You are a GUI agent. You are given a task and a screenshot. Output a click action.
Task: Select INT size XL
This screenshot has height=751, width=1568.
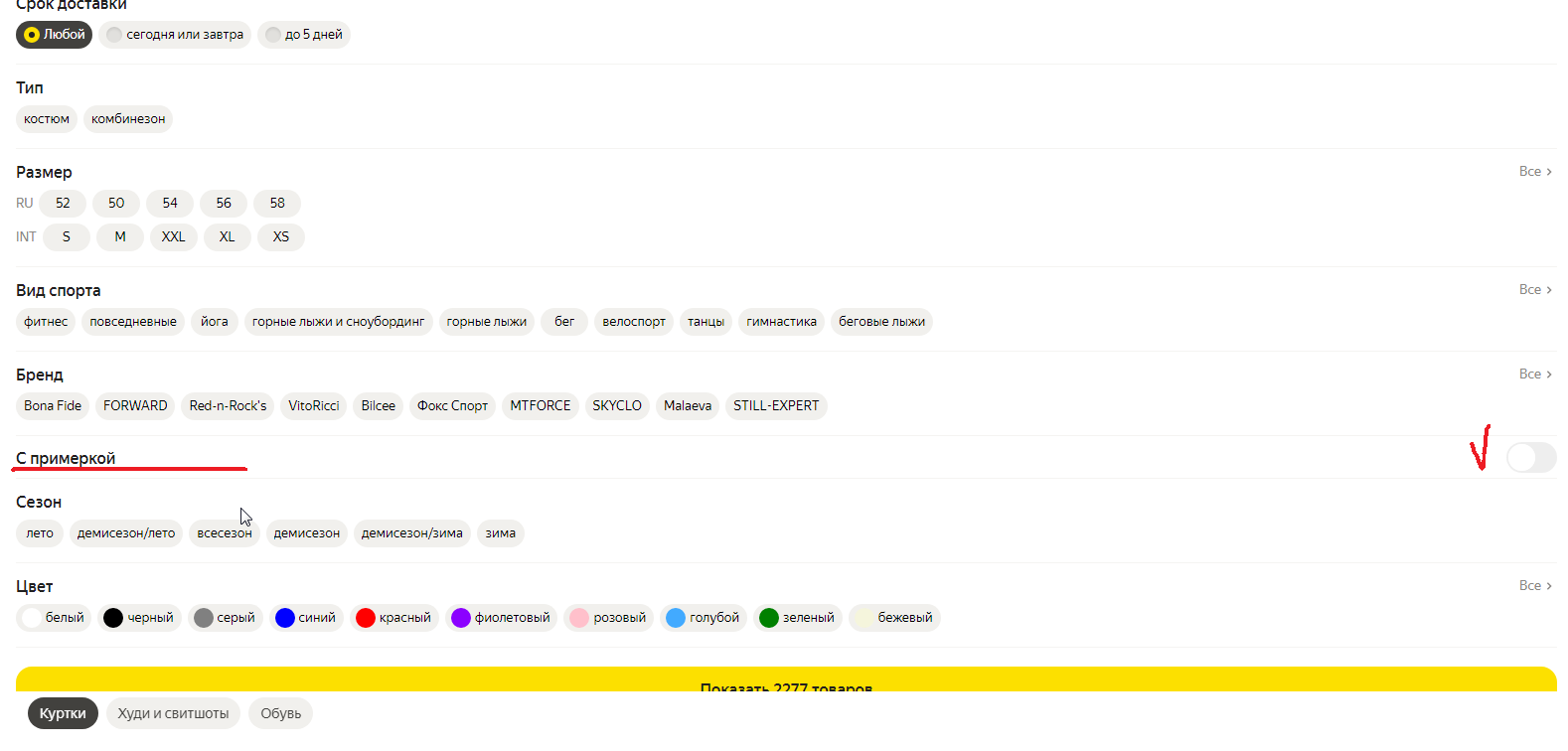tap(228, 237)
